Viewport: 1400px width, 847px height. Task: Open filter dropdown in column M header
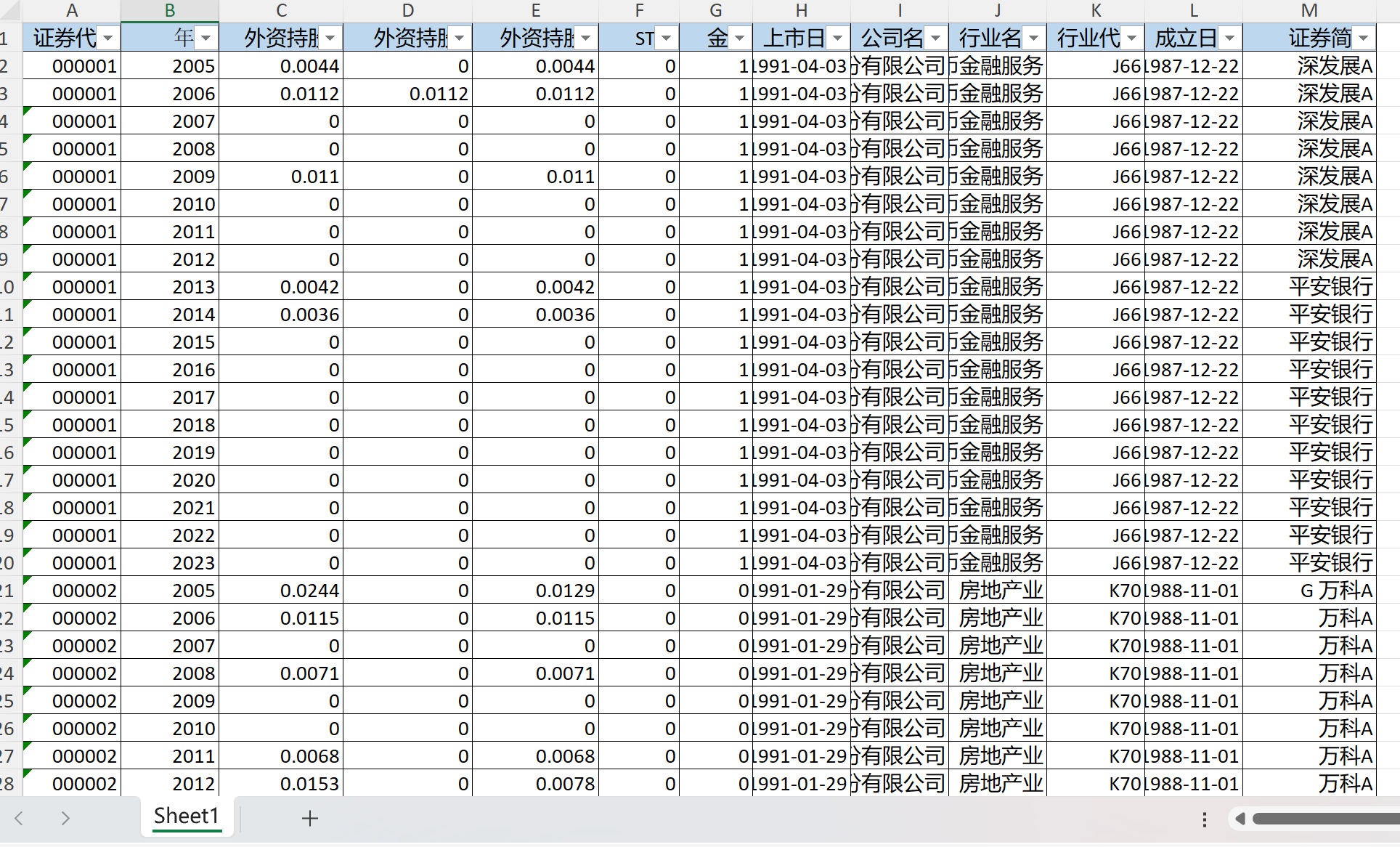coord(1364,38)
